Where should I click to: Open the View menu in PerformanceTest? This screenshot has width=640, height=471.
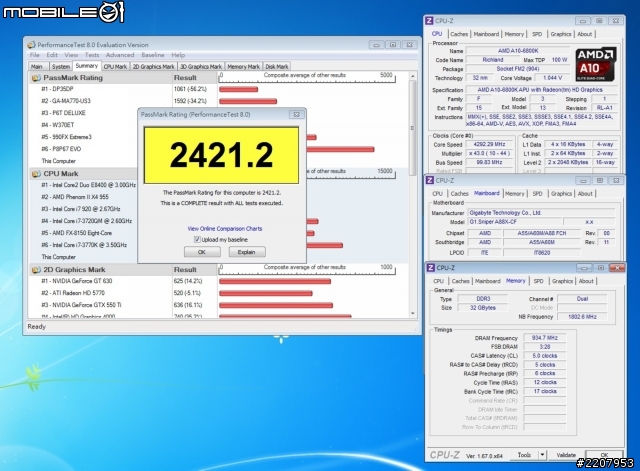(71, 55)
